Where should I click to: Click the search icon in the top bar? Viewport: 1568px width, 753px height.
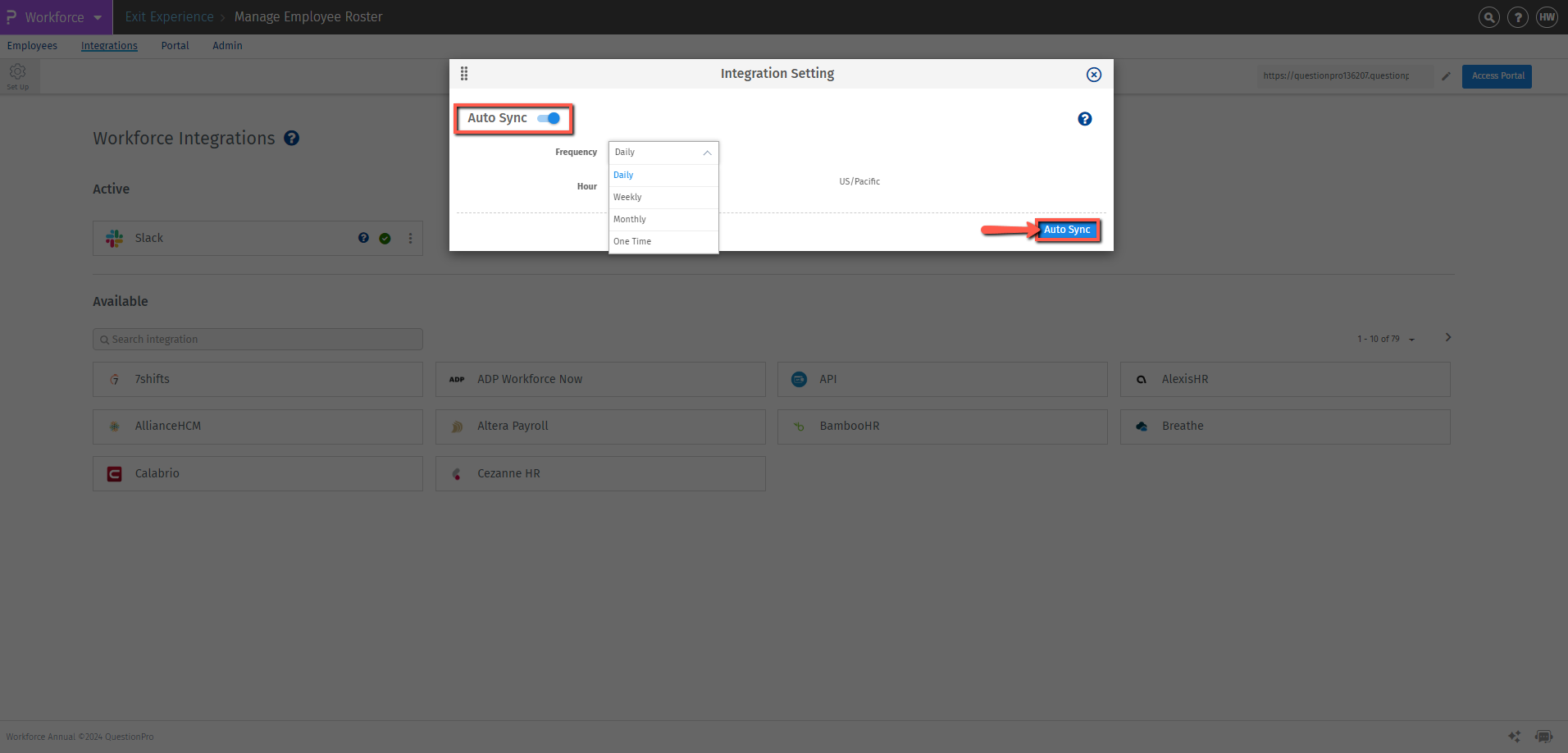point(1488,16)
